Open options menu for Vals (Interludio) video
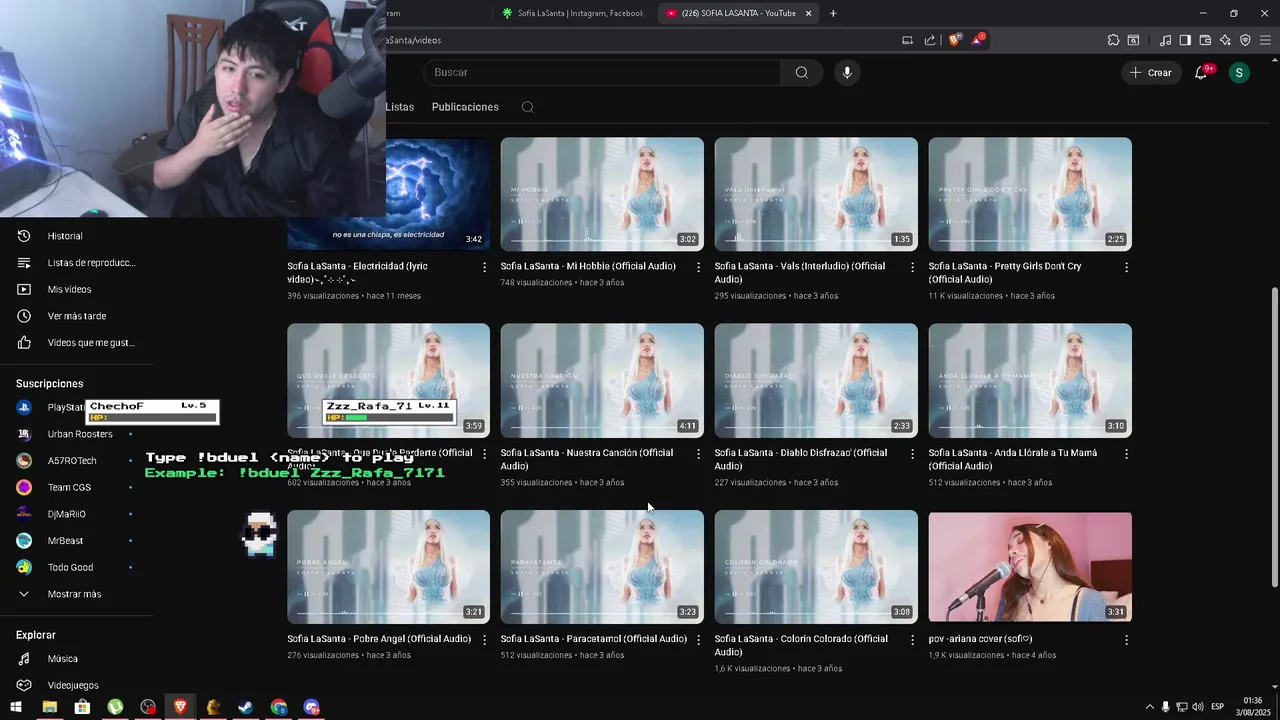 pos(912,267)
